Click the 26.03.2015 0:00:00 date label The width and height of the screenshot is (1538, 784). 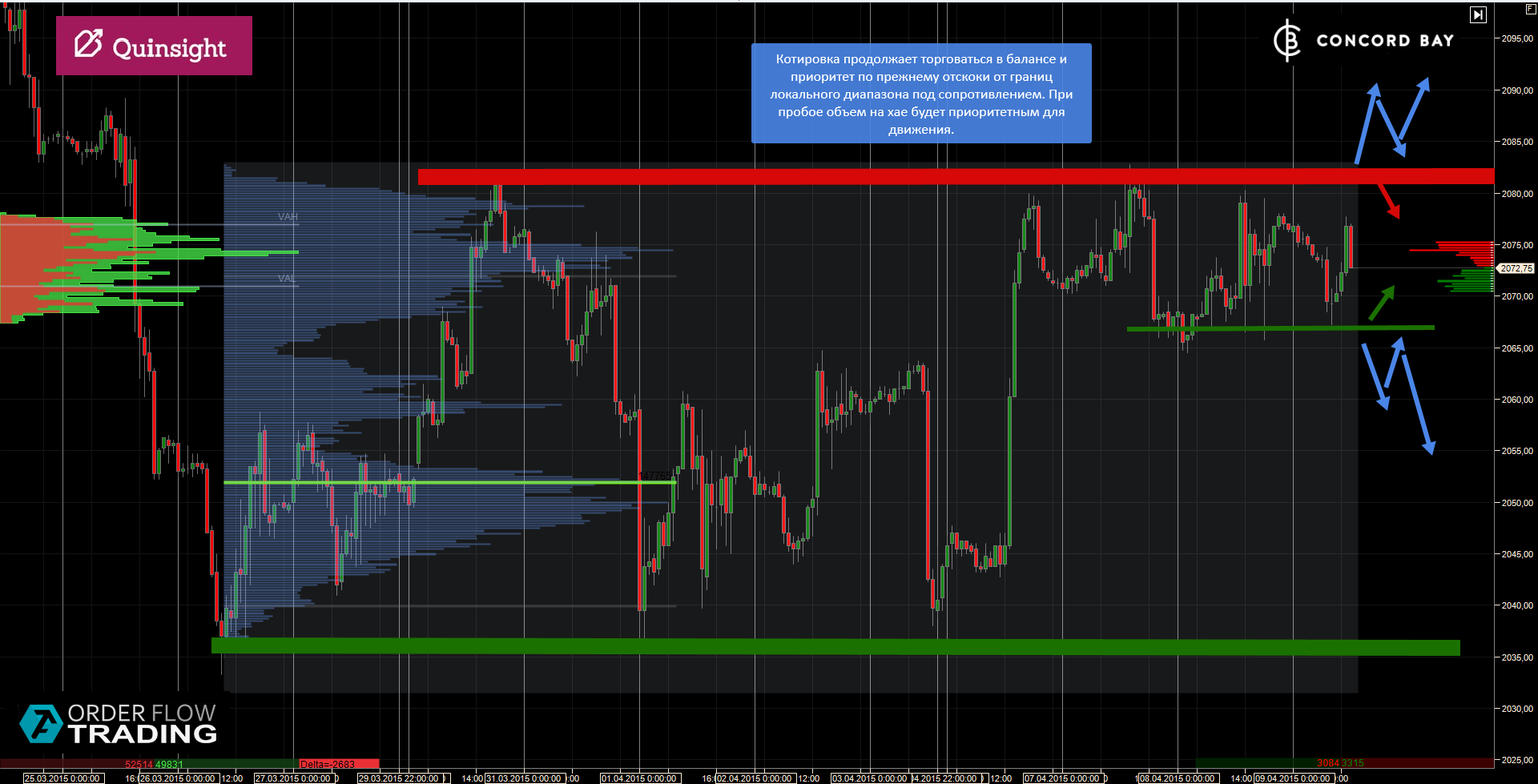179,778
